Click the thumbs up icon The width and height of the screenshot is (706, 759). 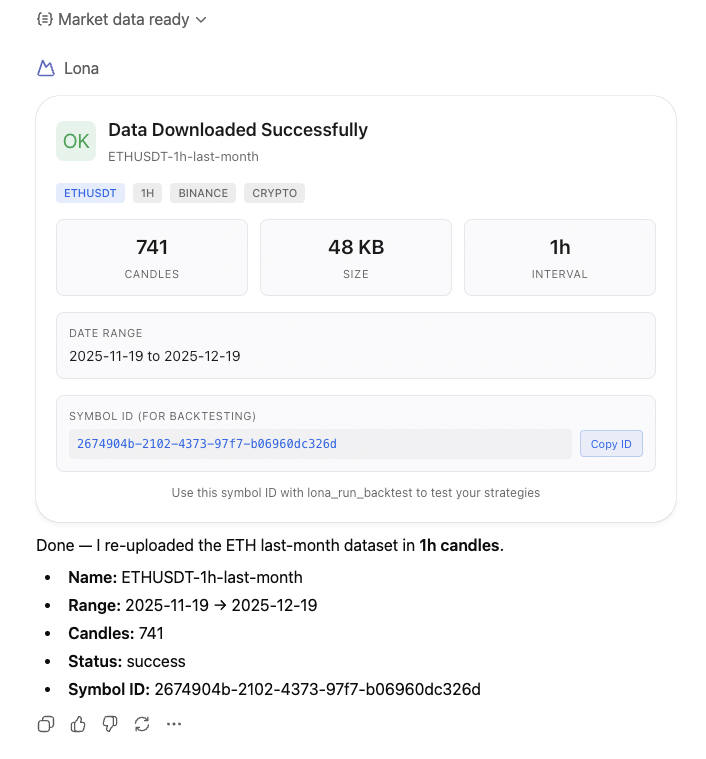click(78, 724)
